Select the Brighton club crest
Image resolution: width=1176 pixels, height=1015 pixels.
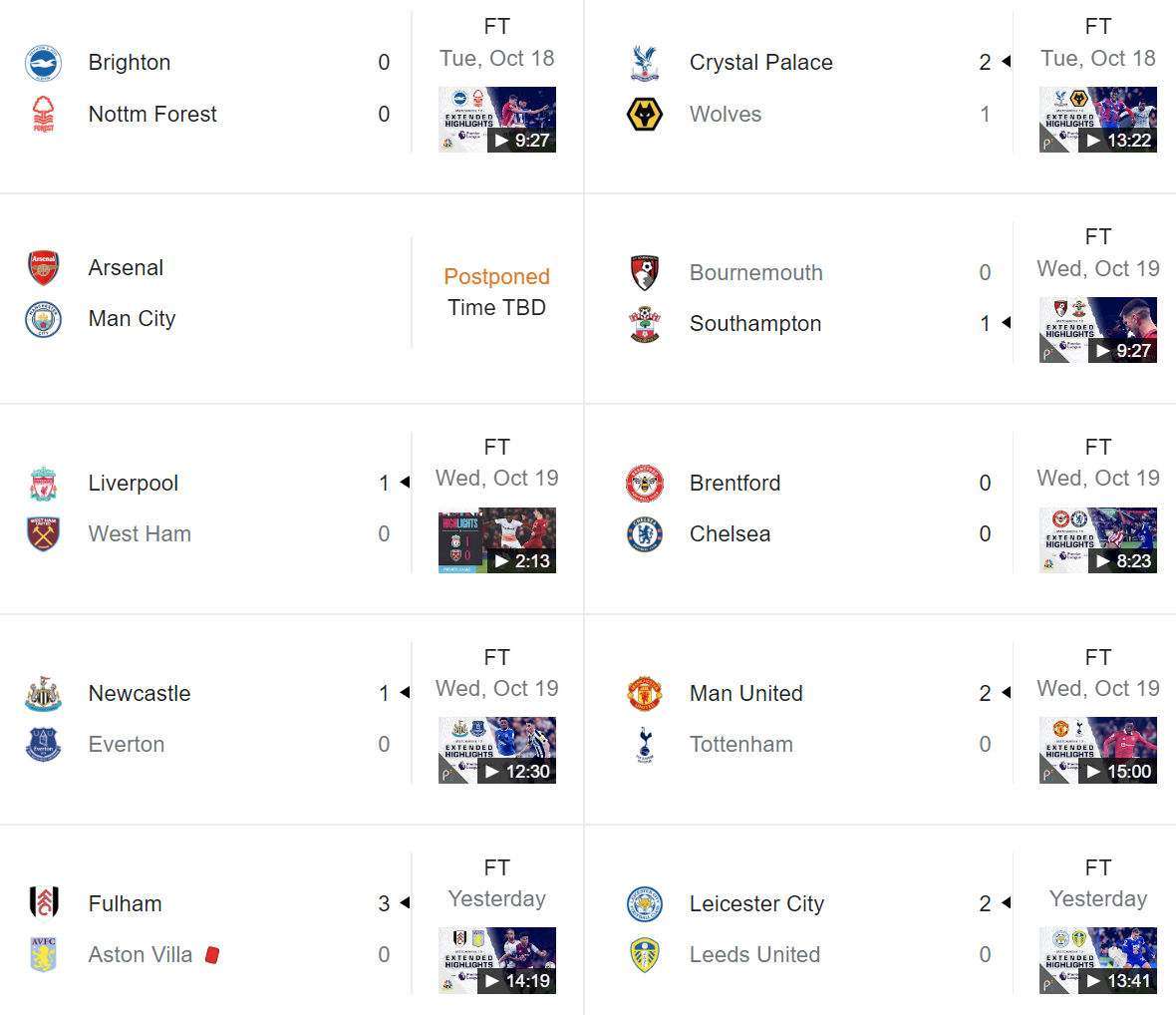42,62
